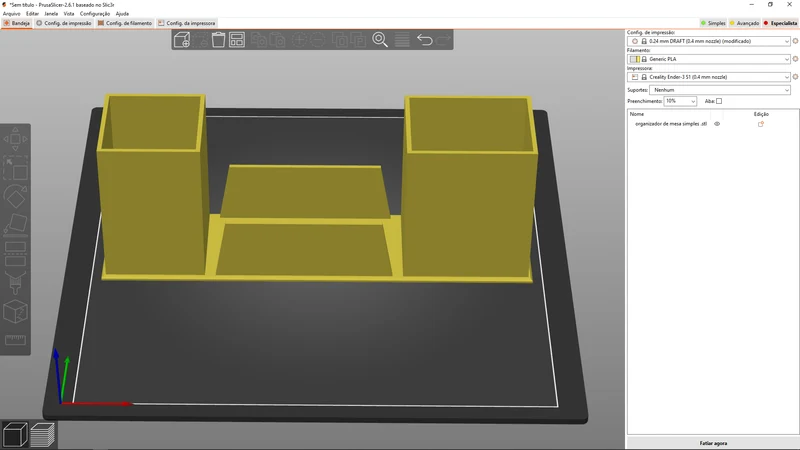
Task: Hide organizador de mesa simples object
Action: pyautogui.click(x=717, y=124)
